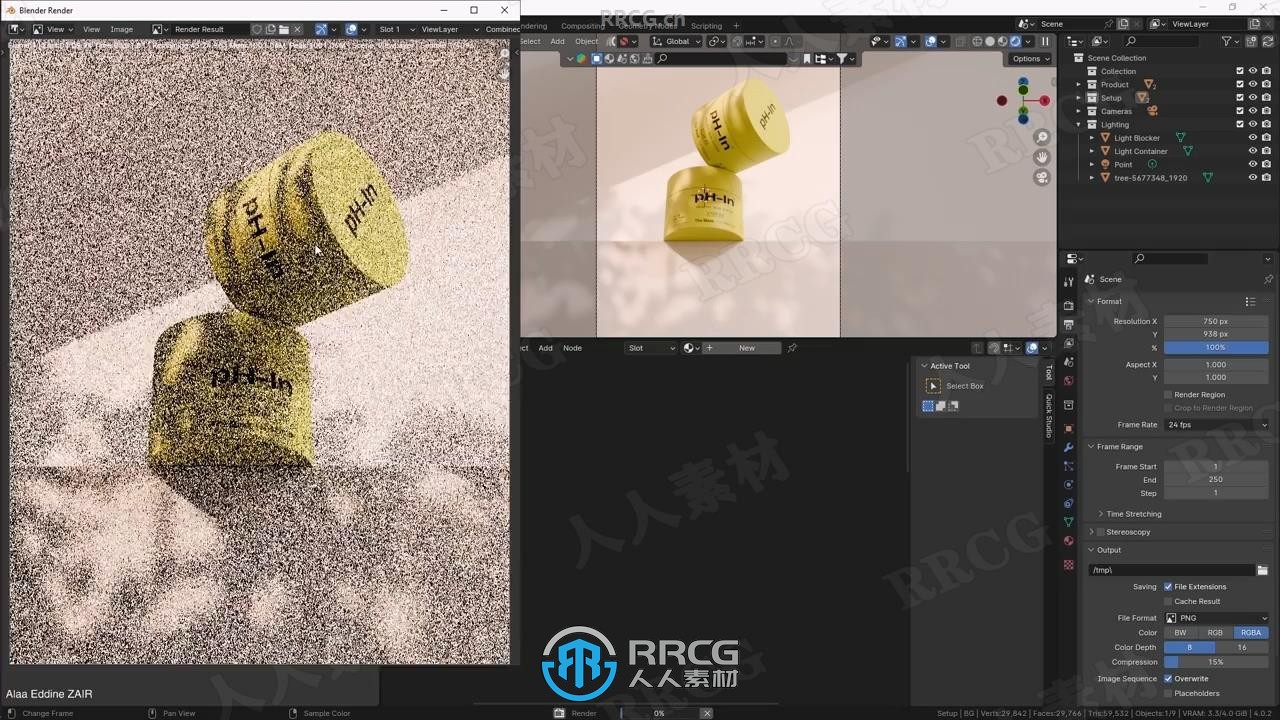This screenshot has width=1280, height=720.
Task: Open the Render properties tab icon
Action: coord(1069,305)
